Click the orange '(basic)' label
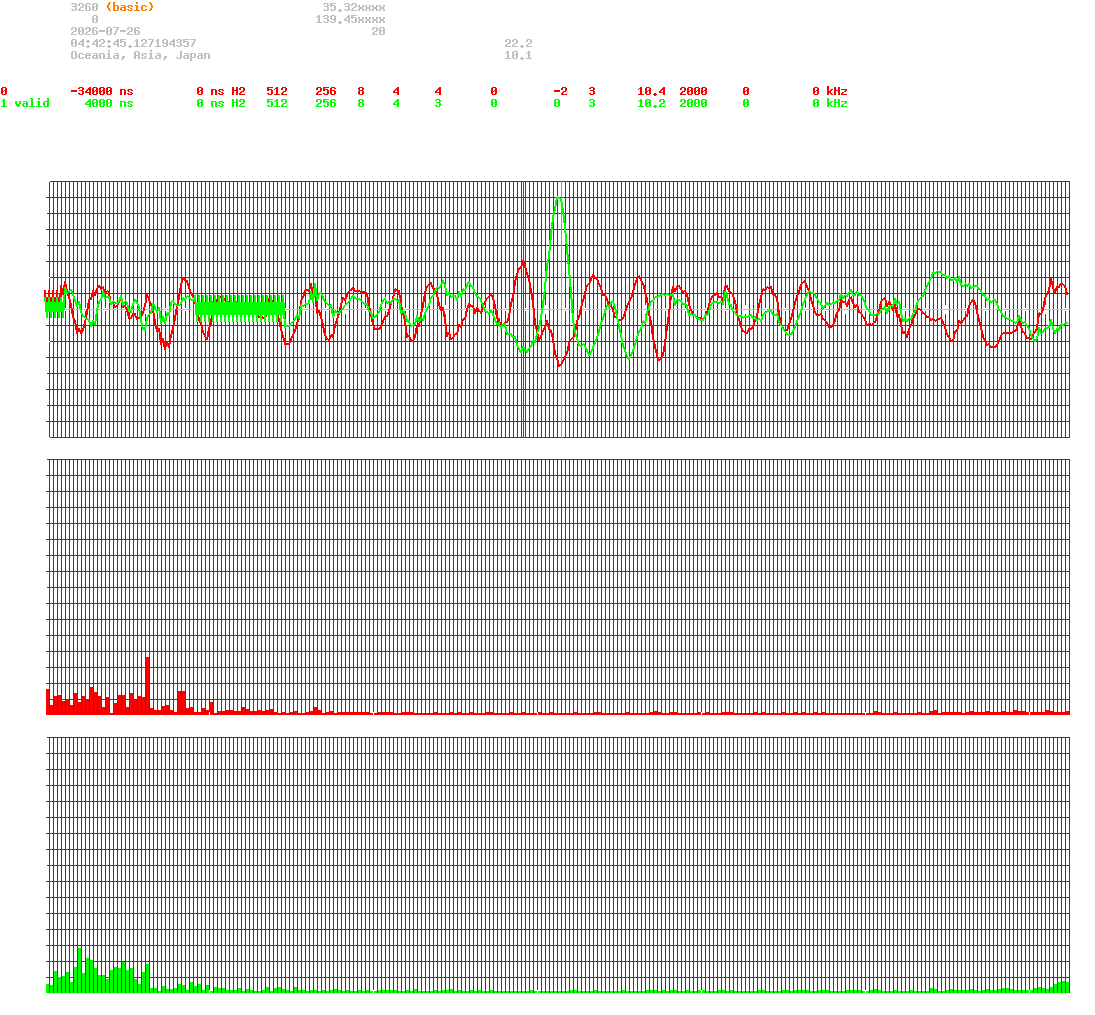The width and height of the screenshot is (1095, 1015). click(130, 7)
